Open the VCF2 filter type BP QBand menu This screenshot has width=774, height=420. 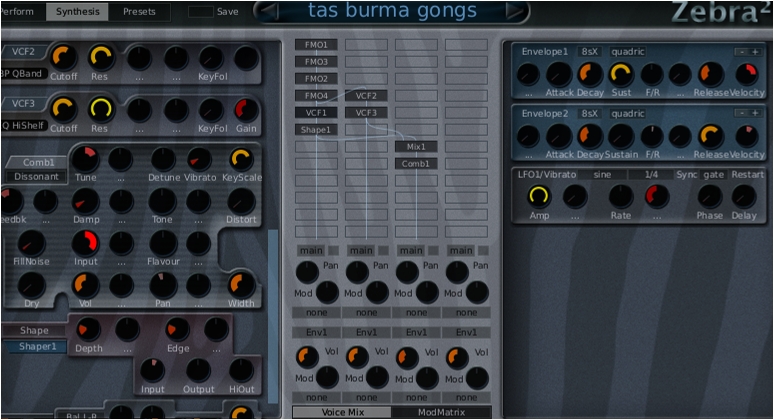click(23, 74)
